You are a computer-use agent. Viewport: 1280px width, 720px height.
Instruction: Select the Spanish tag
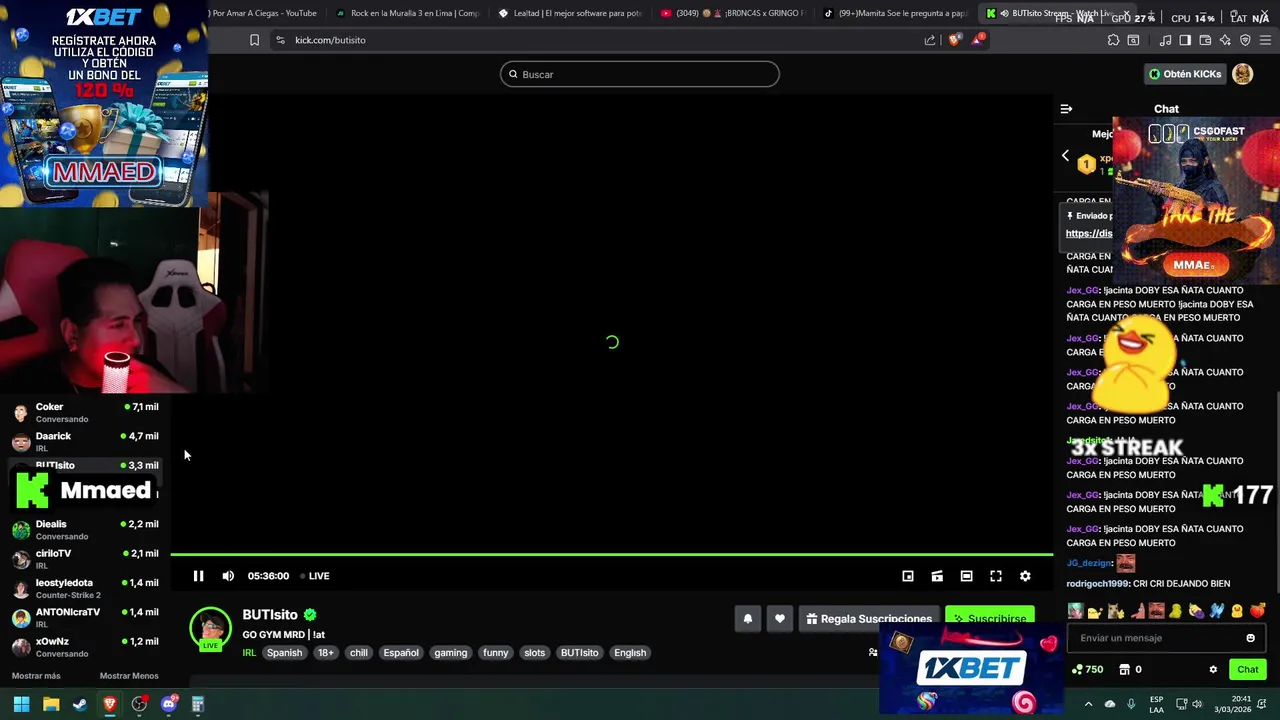284,653
